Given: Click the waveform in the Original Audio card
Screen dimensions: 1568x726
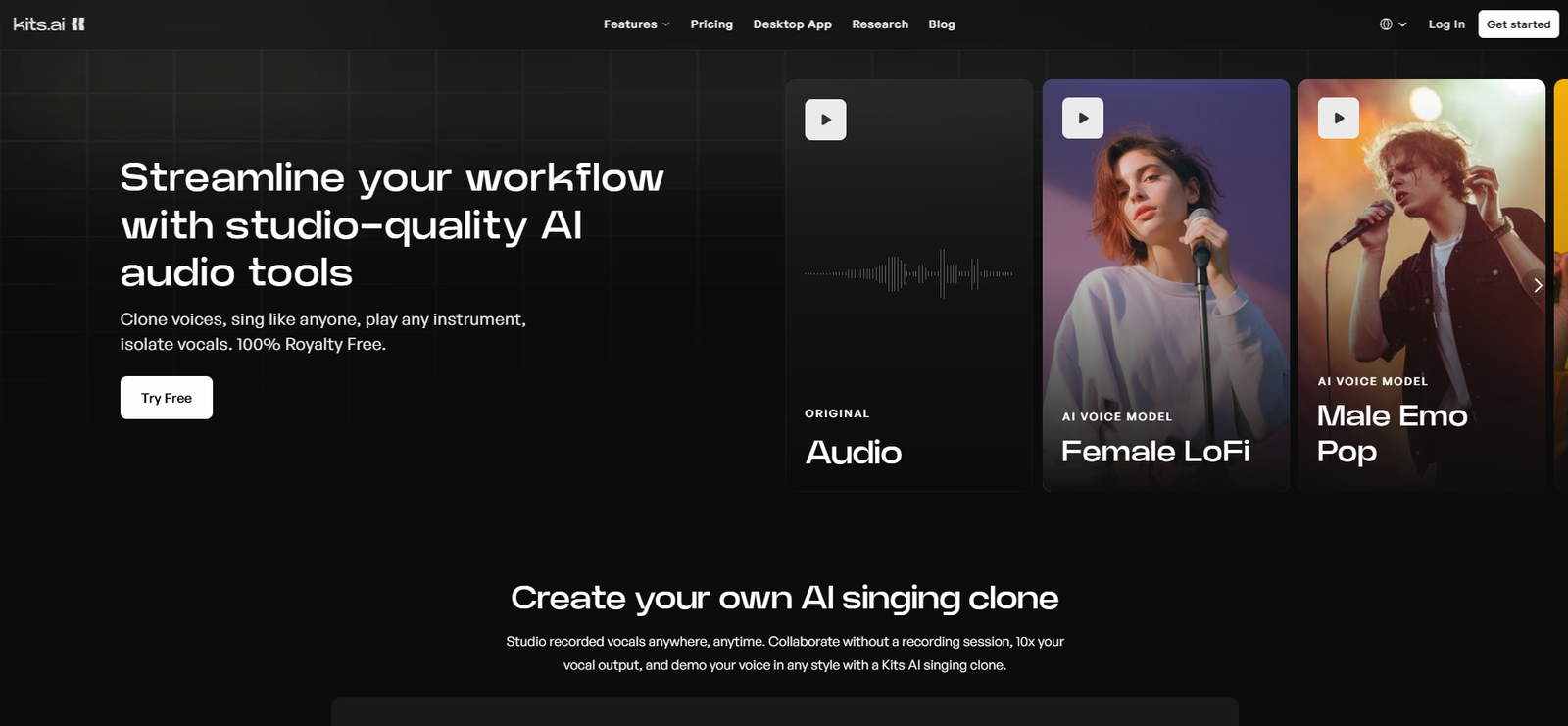Looking at the screenshot, I should (x=908, y=273).
